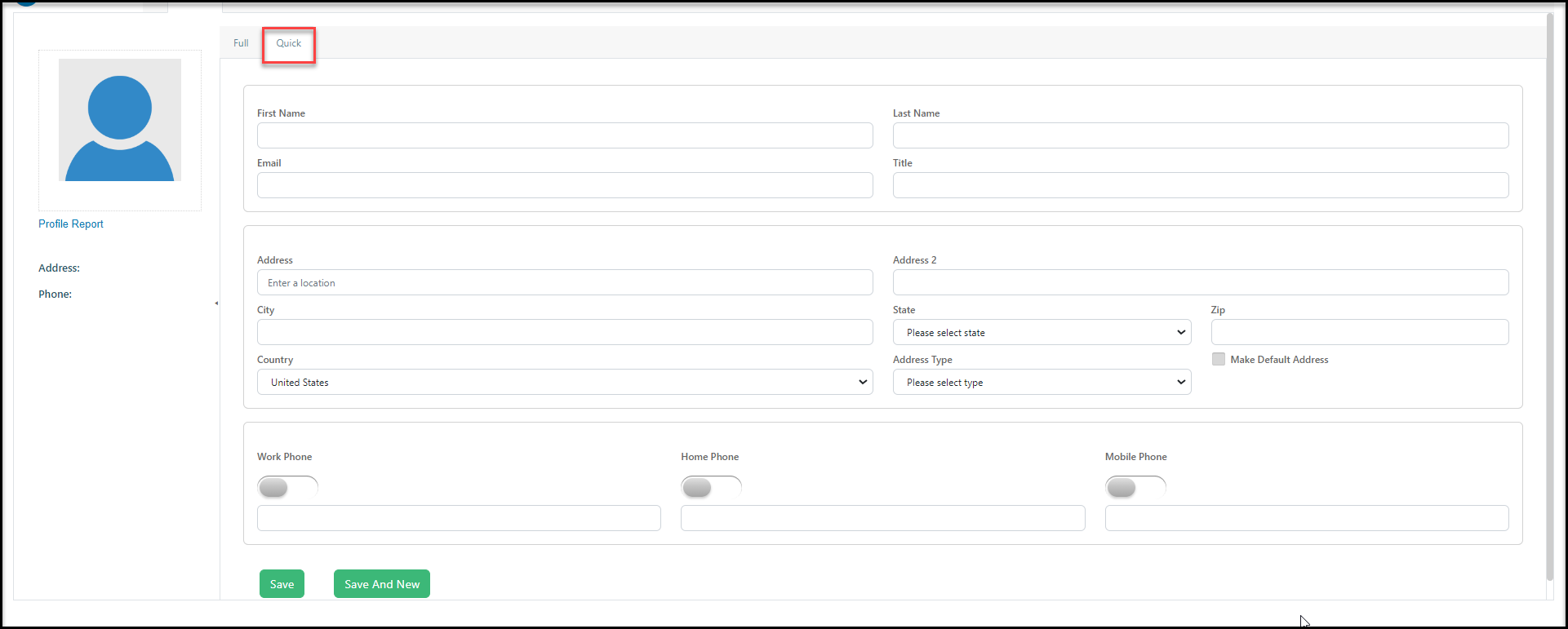Click the Save And New button
The height and width of the screenshot is (629, 1568).
coord(382,584)
